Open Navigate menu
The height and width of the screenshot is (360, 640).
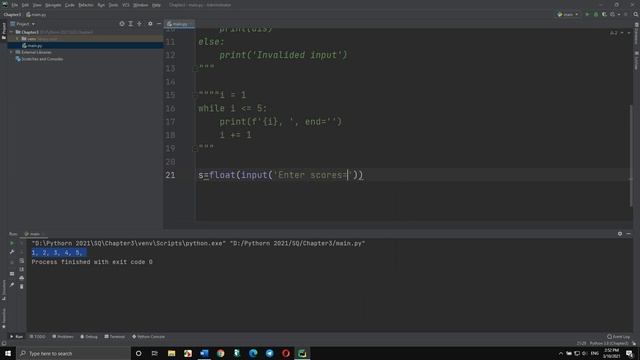53,5
